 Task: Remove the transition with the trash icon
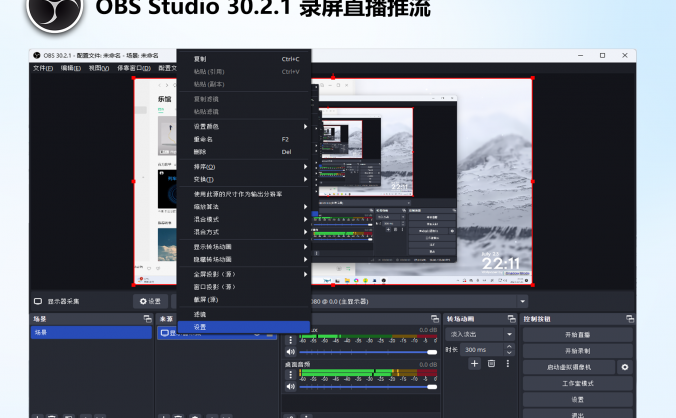491,364
